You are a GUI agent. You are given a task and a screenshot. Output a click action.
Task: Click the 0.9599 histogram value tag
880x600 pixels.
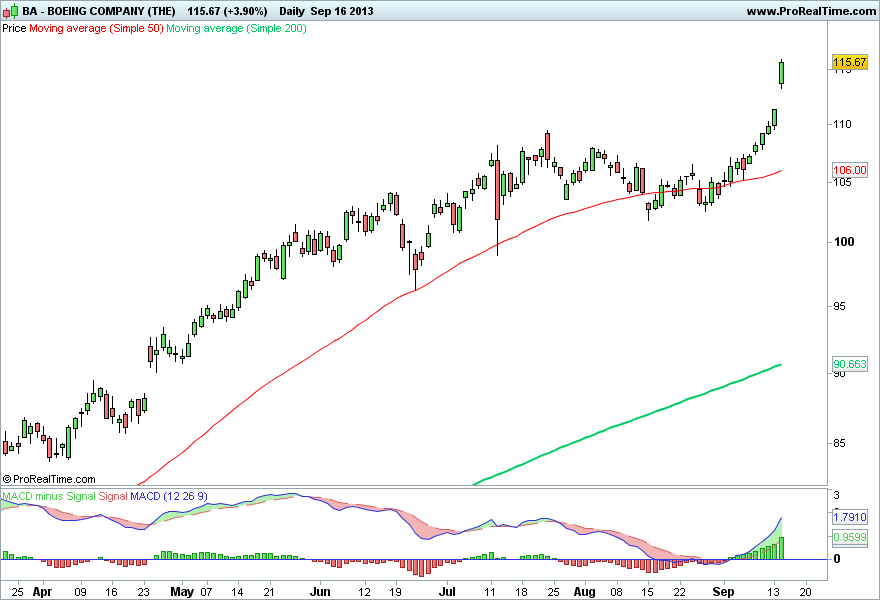850,537
